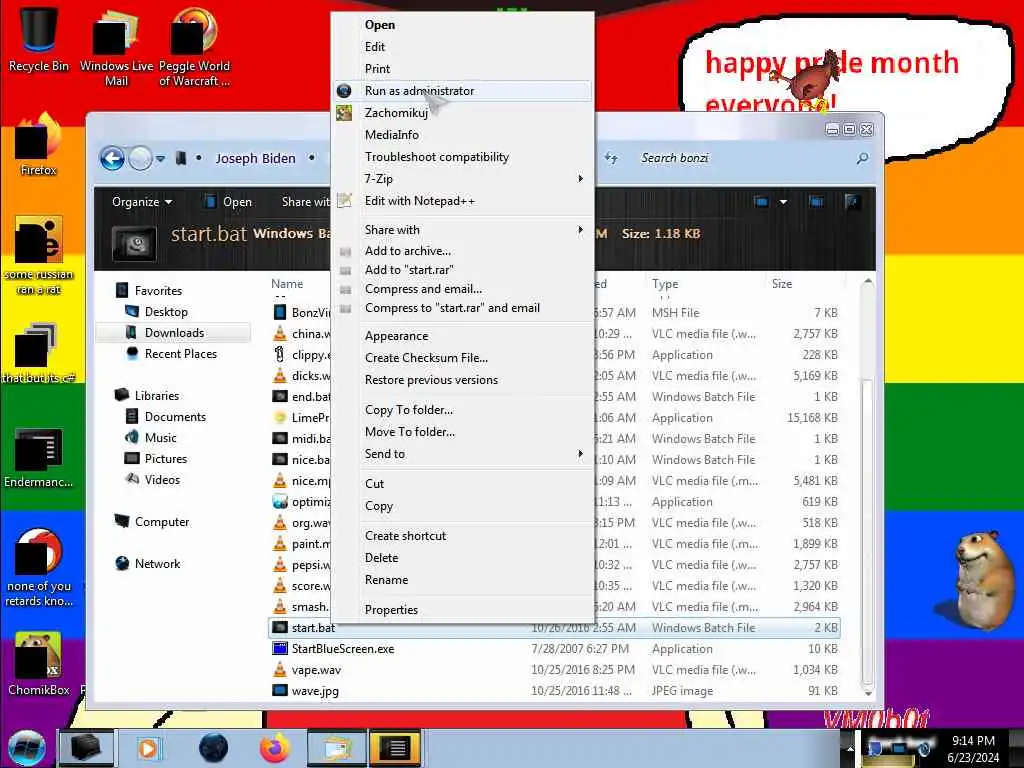Open Windows Live Mail desktop icon
Image resolution: width=1024 pixels, height=768 pixels.
(116, 46)
